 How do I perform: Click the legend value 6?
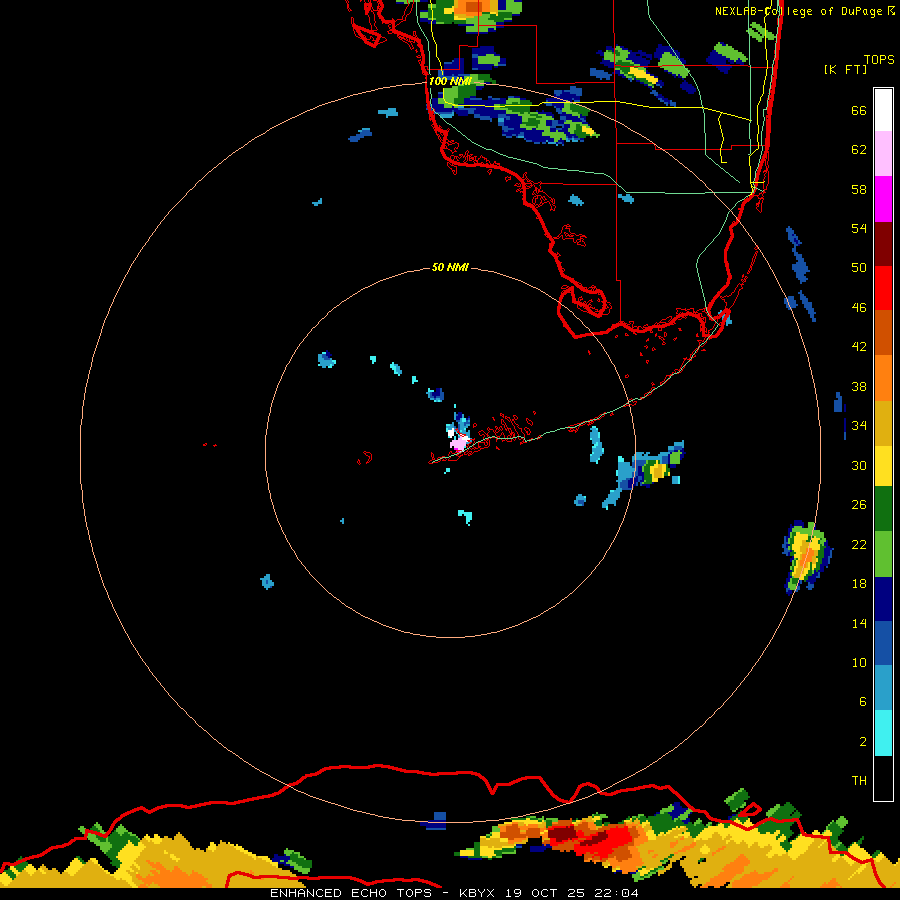pyautogui.click(x=863, y=702)
